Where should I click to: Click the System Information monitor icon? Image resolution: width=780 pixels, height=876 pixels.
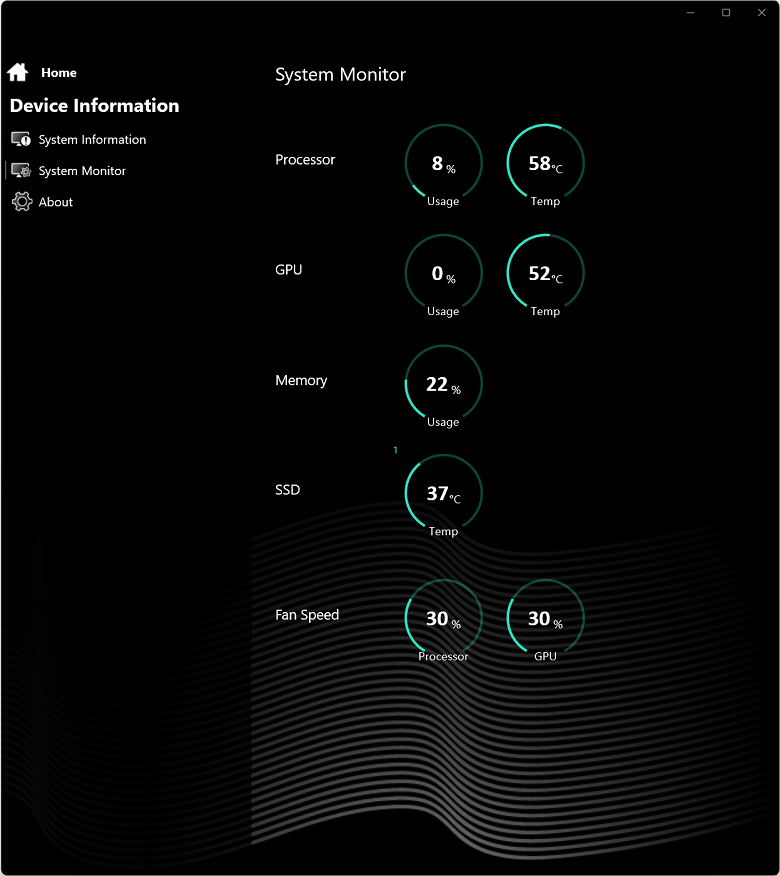click(x=21, y=139)
